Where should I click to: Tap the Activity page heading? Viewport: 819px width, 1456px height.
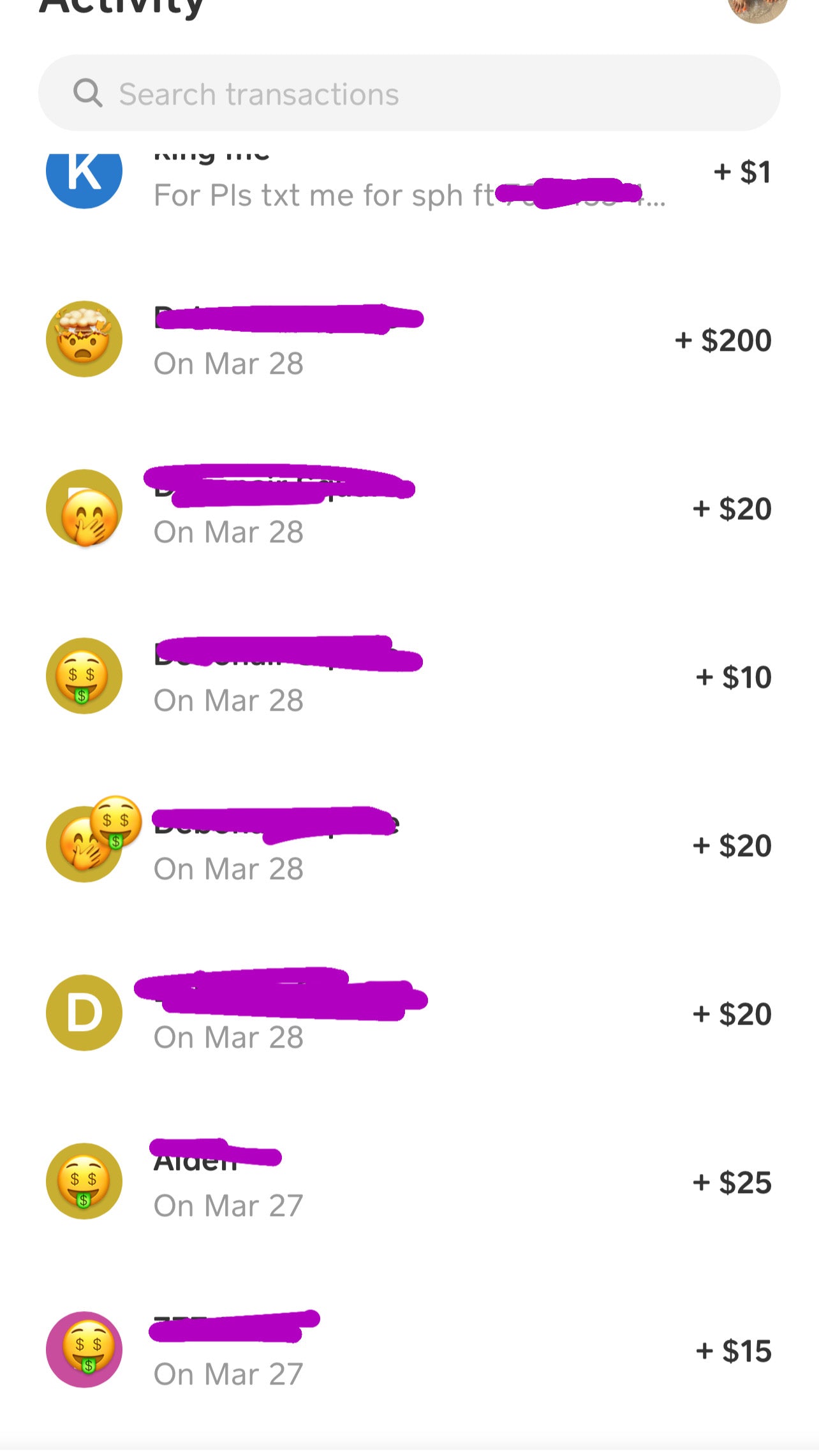(121, 8)
